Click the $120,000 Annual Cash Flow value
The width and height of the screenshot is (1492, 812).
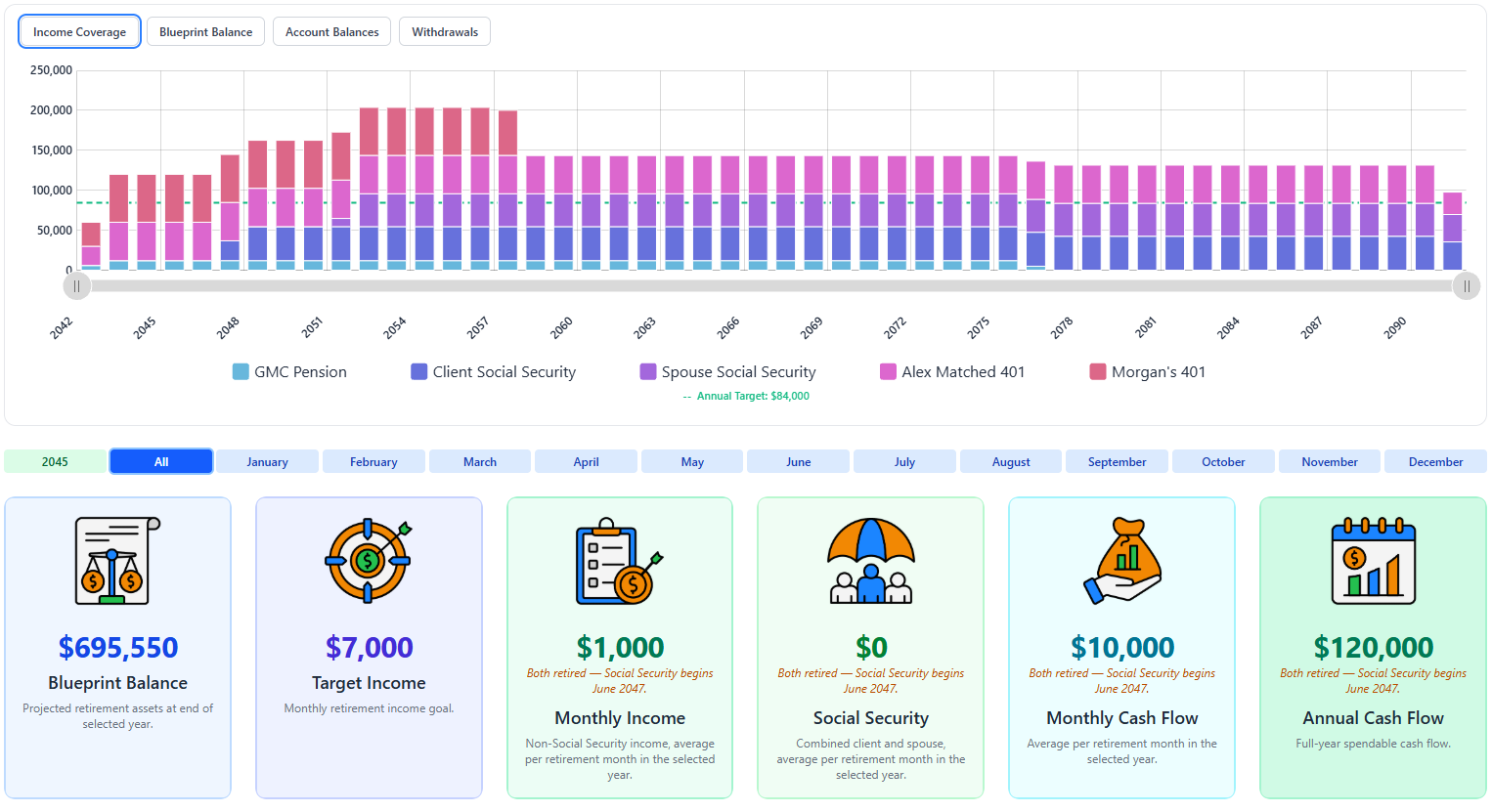click(1374, 647)
